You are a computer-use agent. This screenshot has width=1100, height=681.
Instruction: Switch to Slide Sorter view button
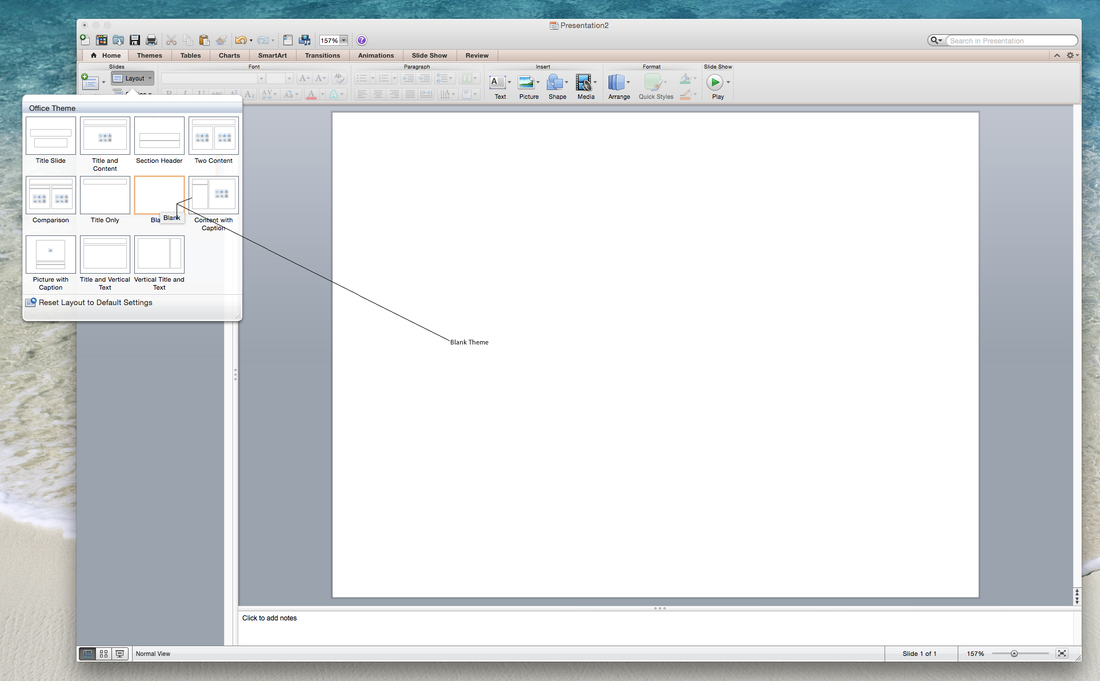pos(104,653)
